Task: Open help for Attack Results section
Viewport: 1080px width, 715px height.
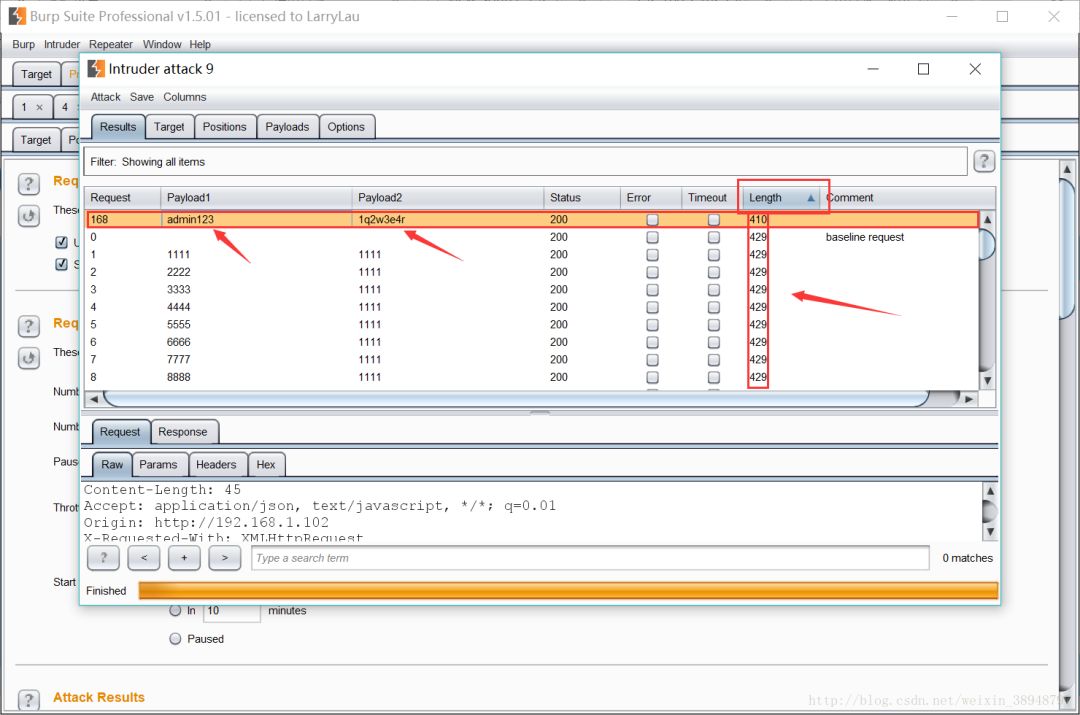Action: (28, 700)
